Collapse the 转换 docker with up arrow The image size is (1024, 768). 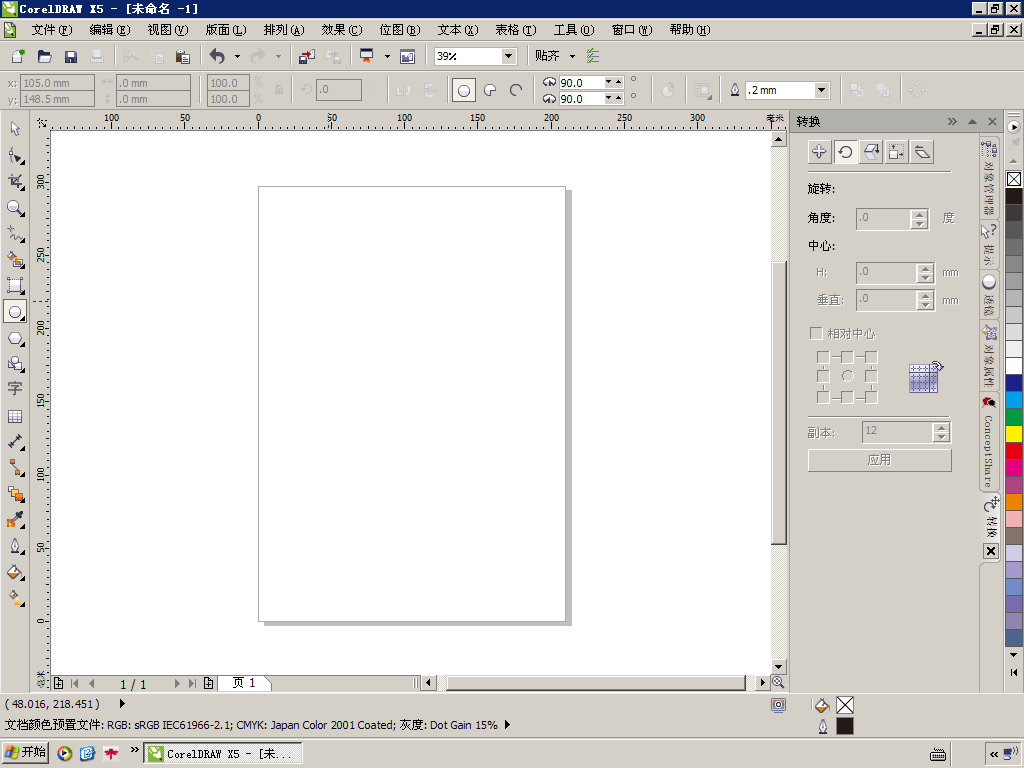click(x=972, y=121)
